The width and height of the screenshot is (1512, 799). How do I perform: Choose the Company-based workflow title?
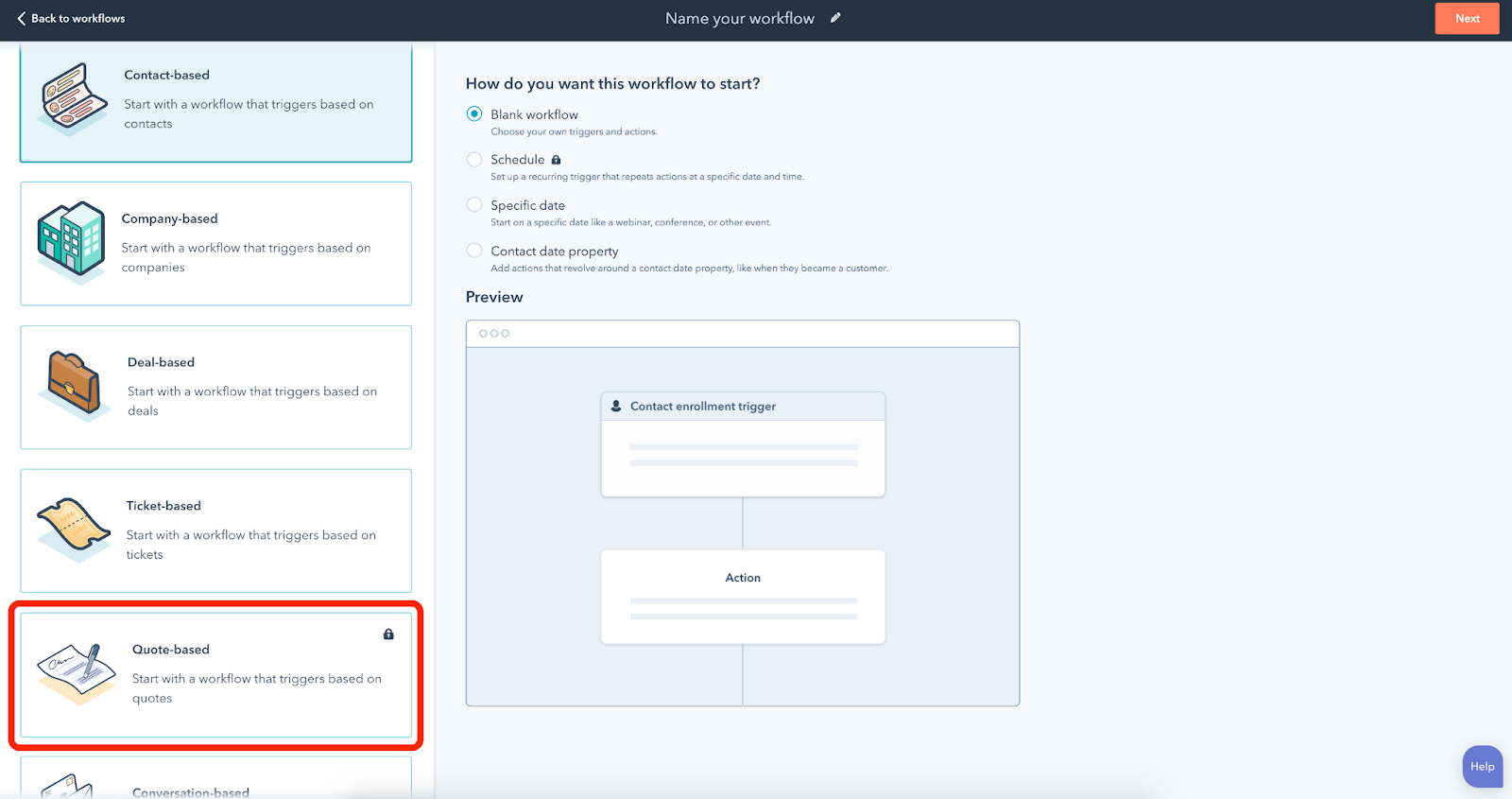pyautogui.click(x=170, y=218)
